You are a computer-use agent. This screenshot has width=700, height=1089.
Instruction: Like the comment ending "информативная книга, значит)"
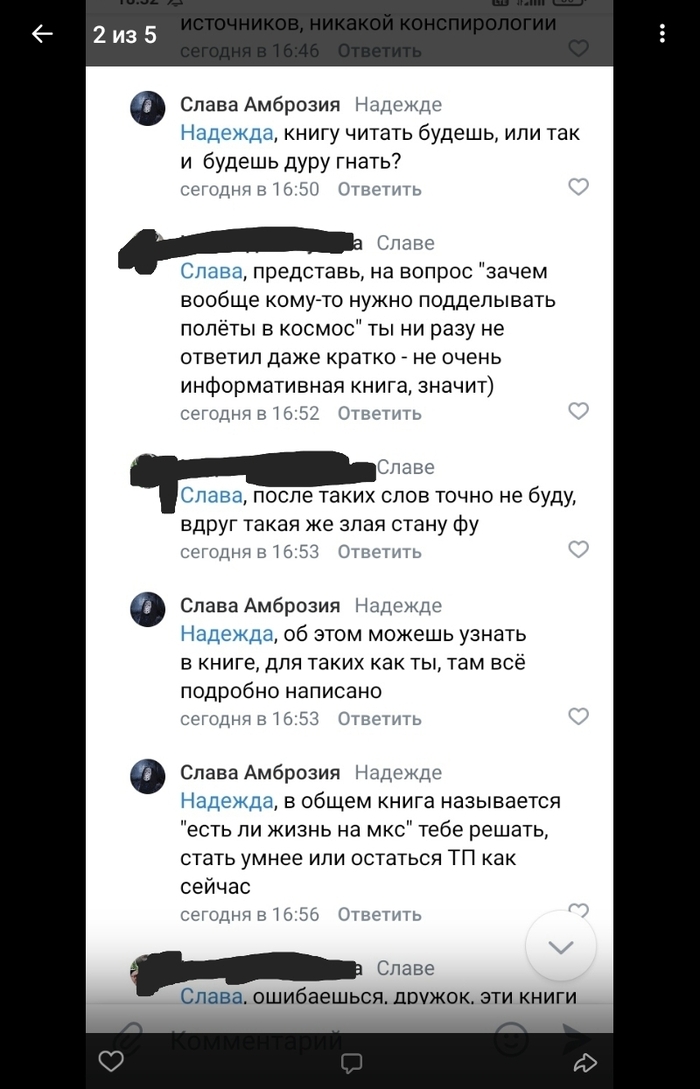[578, 411]
